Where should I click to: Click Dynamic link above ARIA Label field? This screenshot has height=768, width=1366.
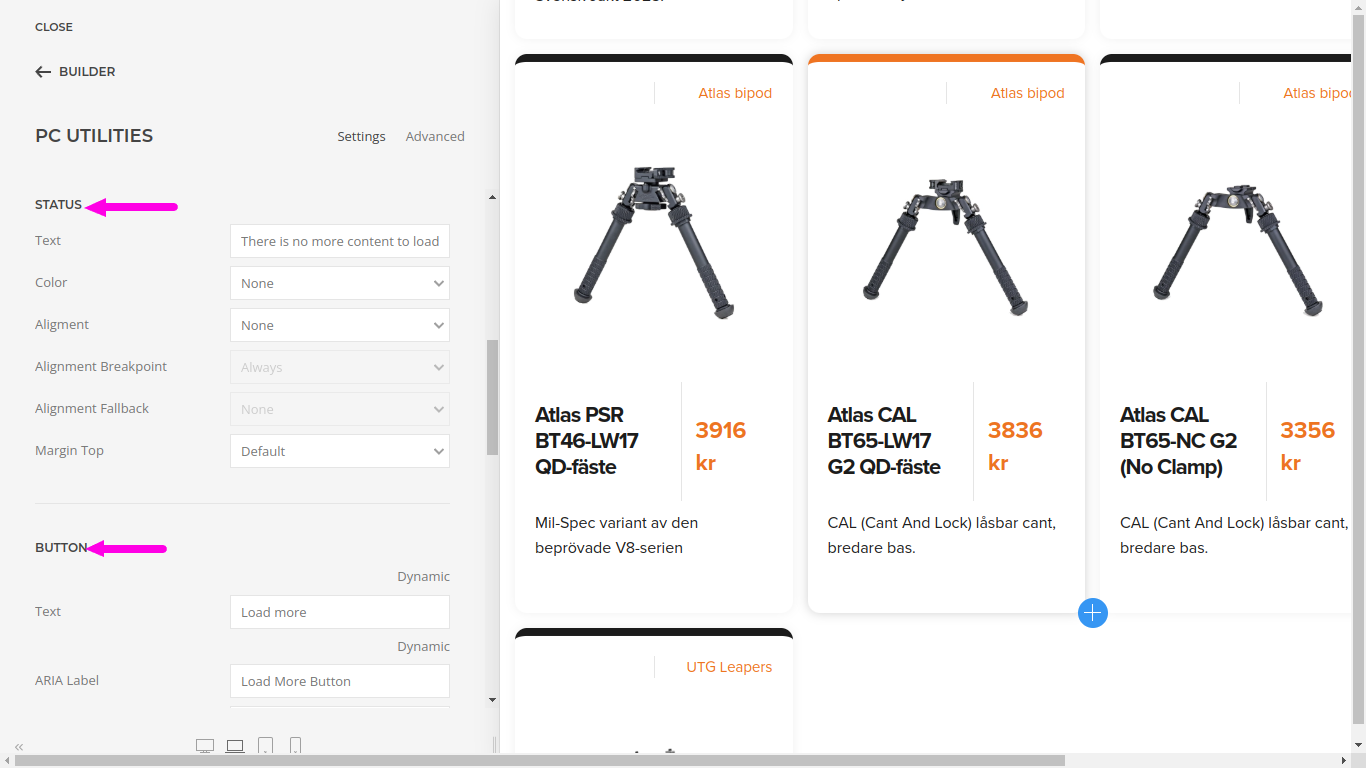point(423,646)
